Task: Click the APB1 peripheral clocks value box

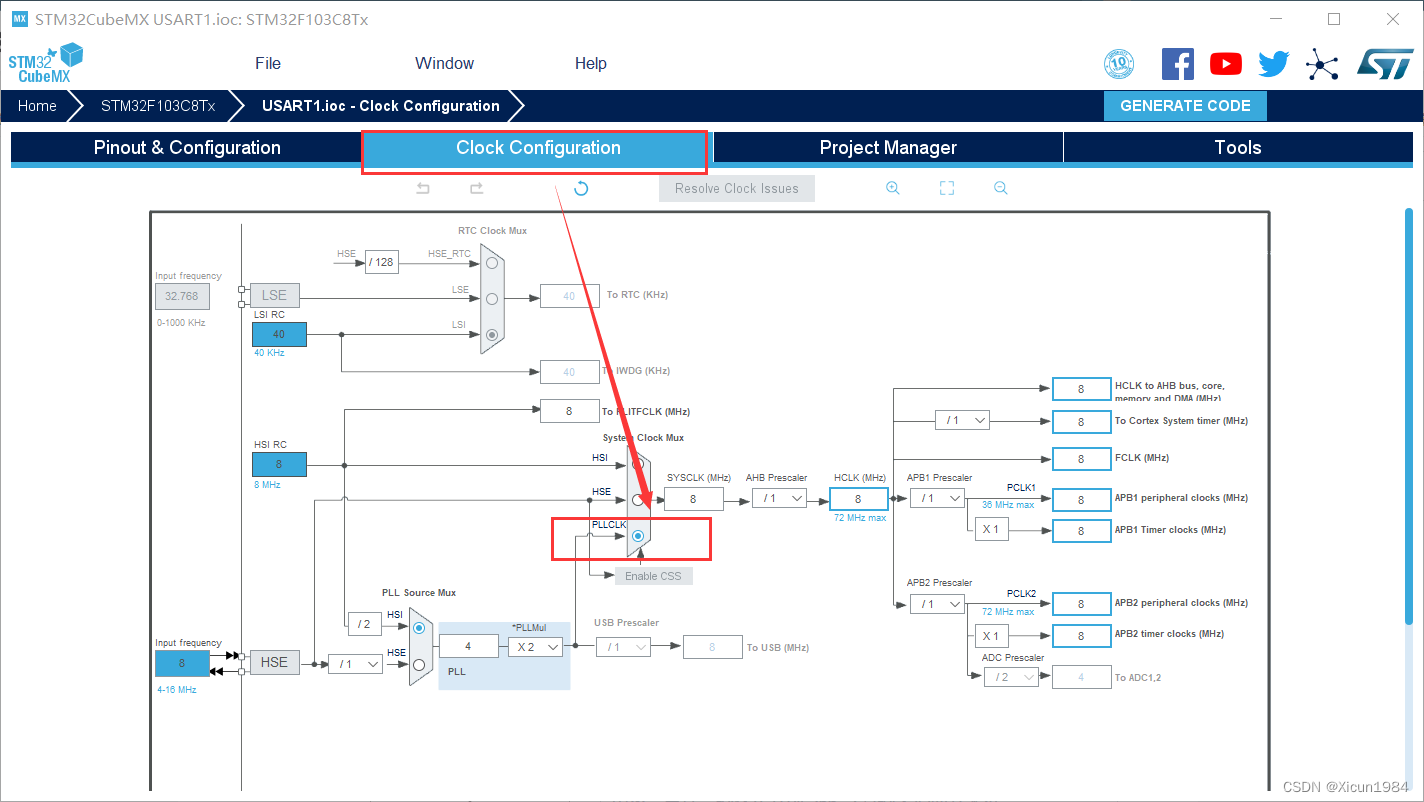Action: (1081, 499)
